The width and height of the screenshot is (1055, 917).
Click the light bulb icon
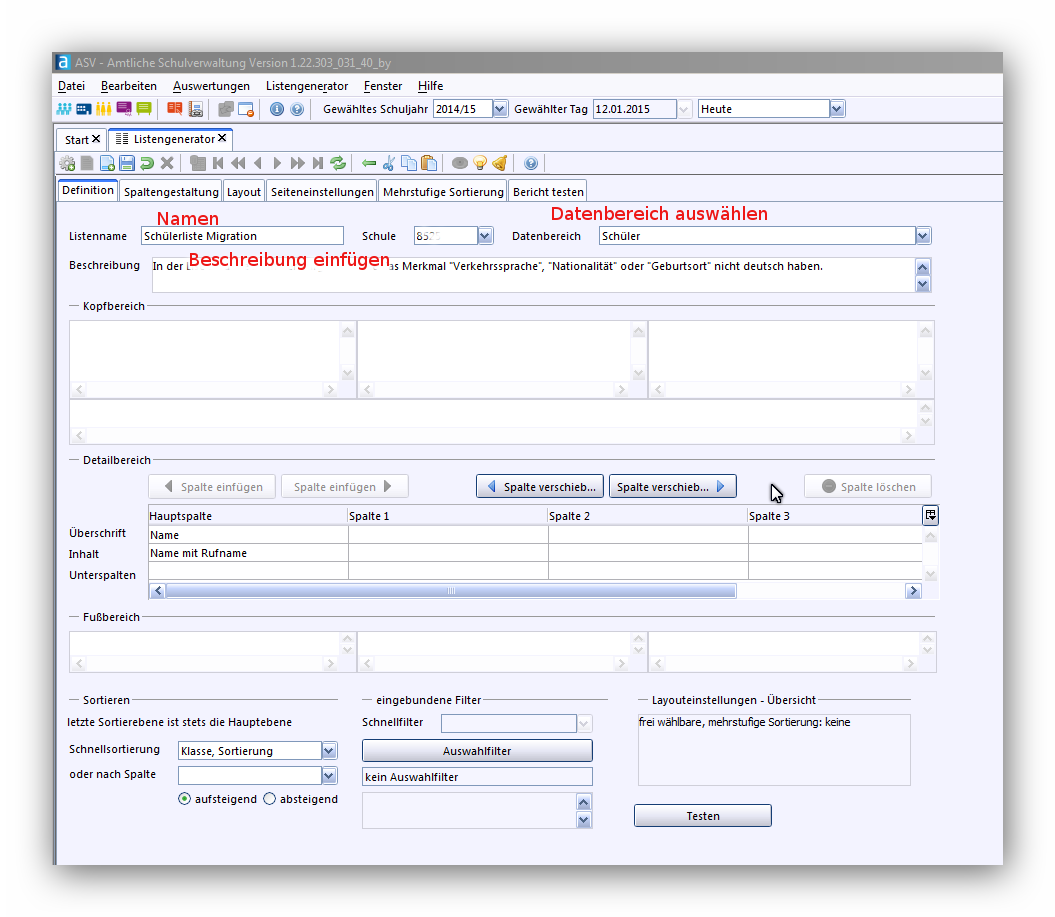480,163
